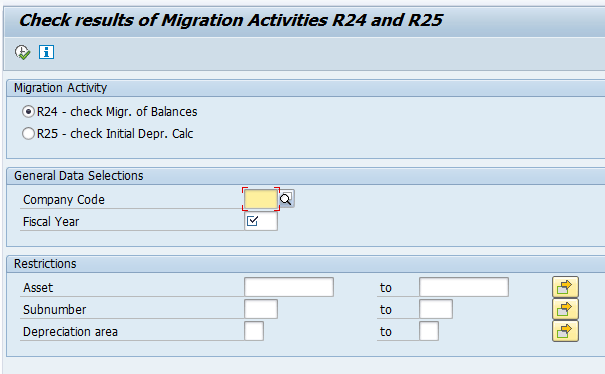Open multiple selection for Subnumber
605x374 pixels.
click(565, 309)
